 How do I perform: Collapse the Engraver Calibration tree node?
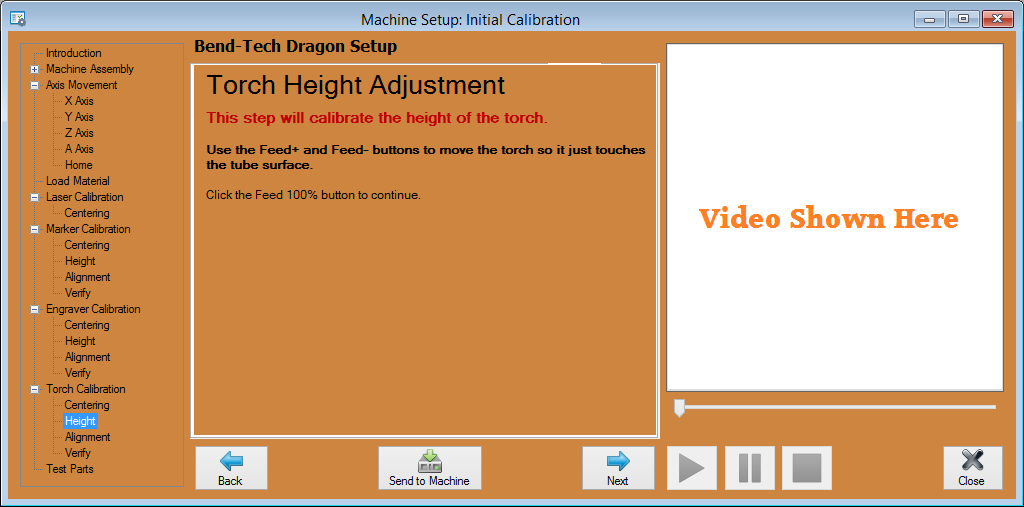(x=34, y=309)
